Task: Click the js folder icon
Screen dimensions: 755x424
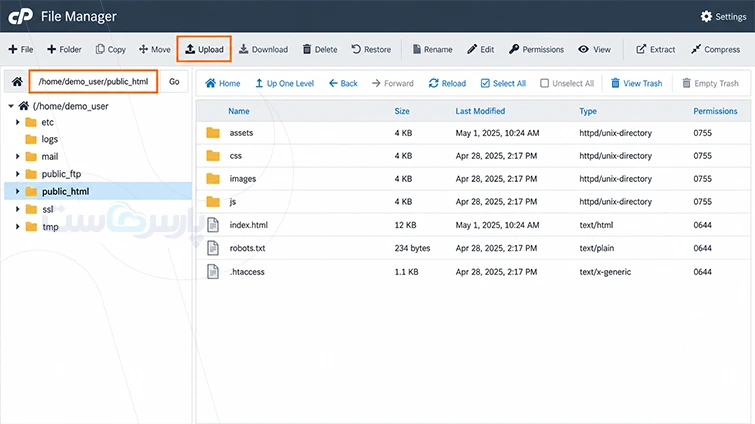Action: (x=213, y=201)
